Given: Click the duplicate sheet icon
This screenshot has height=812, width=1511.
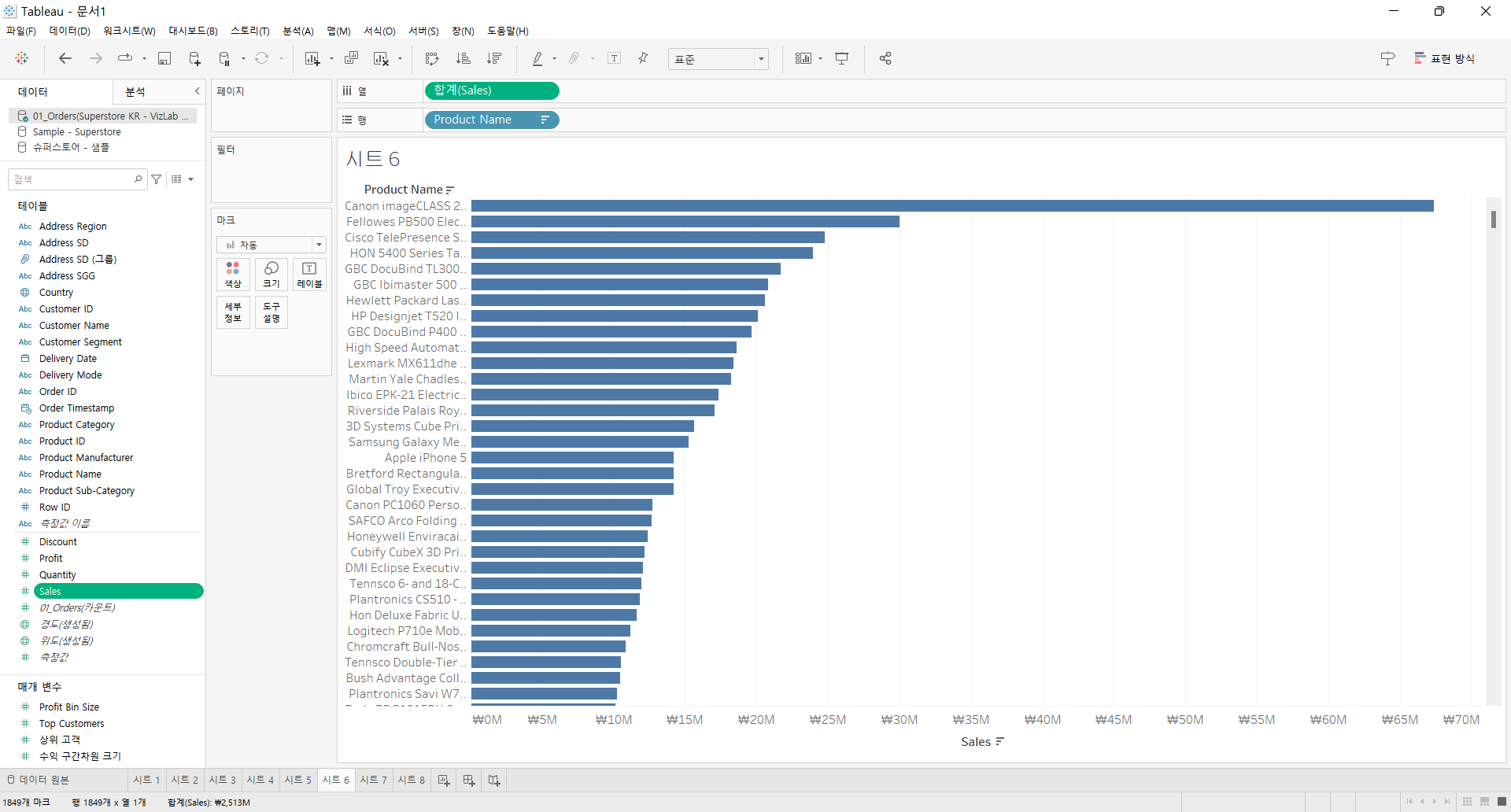Looking at the screenshot, I should tap(352, 58).
